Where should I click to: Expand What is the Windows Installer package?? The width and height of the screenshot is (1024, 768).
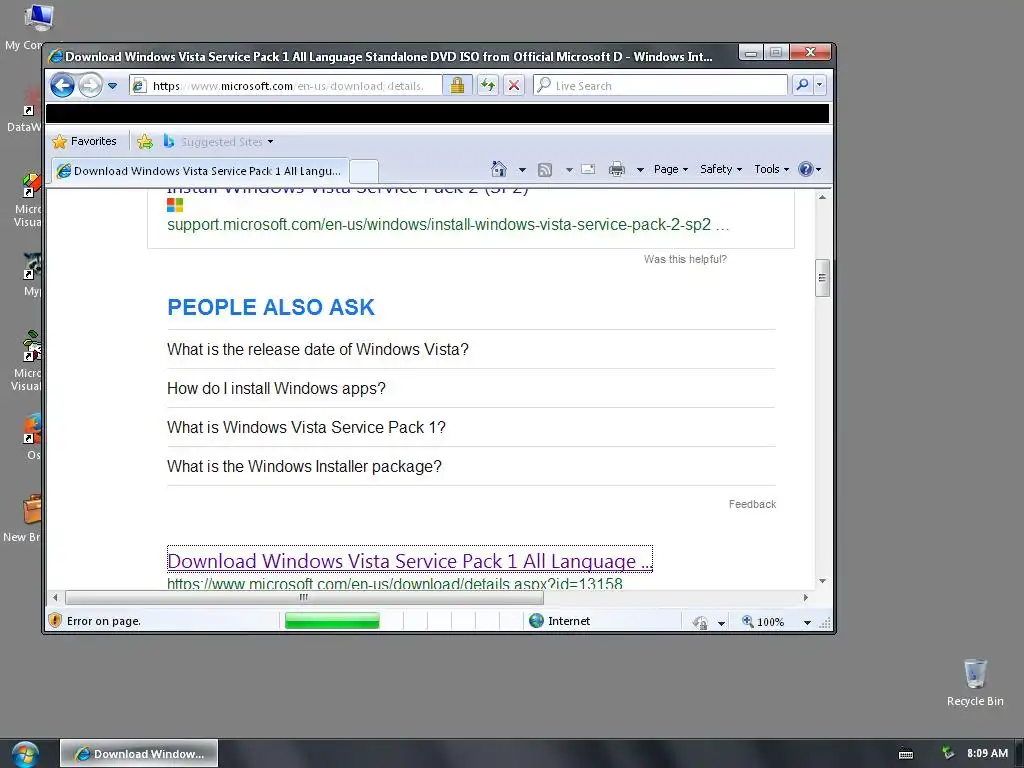coord(471,466)
